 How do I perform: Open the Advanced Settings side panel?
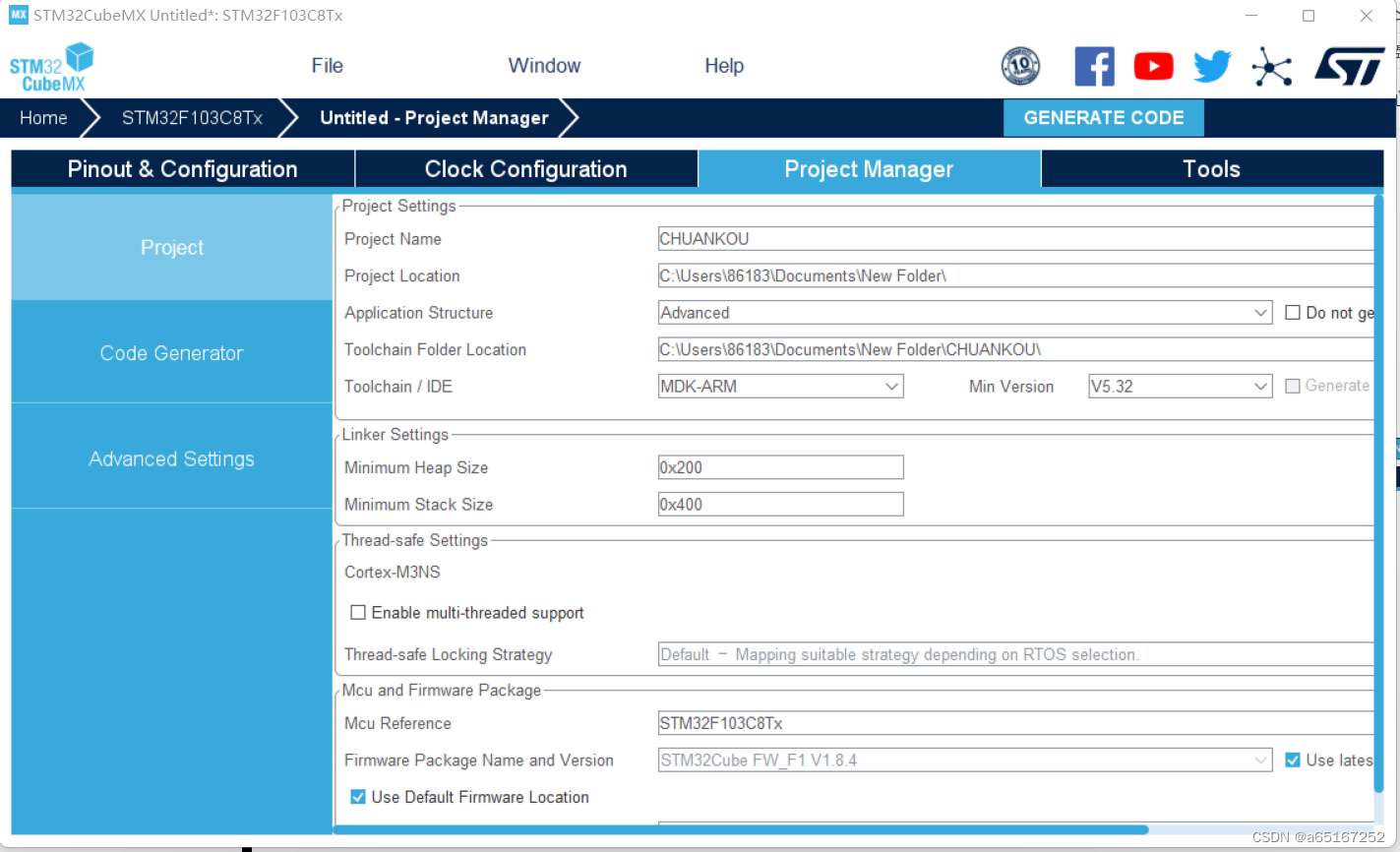(171, 458)
